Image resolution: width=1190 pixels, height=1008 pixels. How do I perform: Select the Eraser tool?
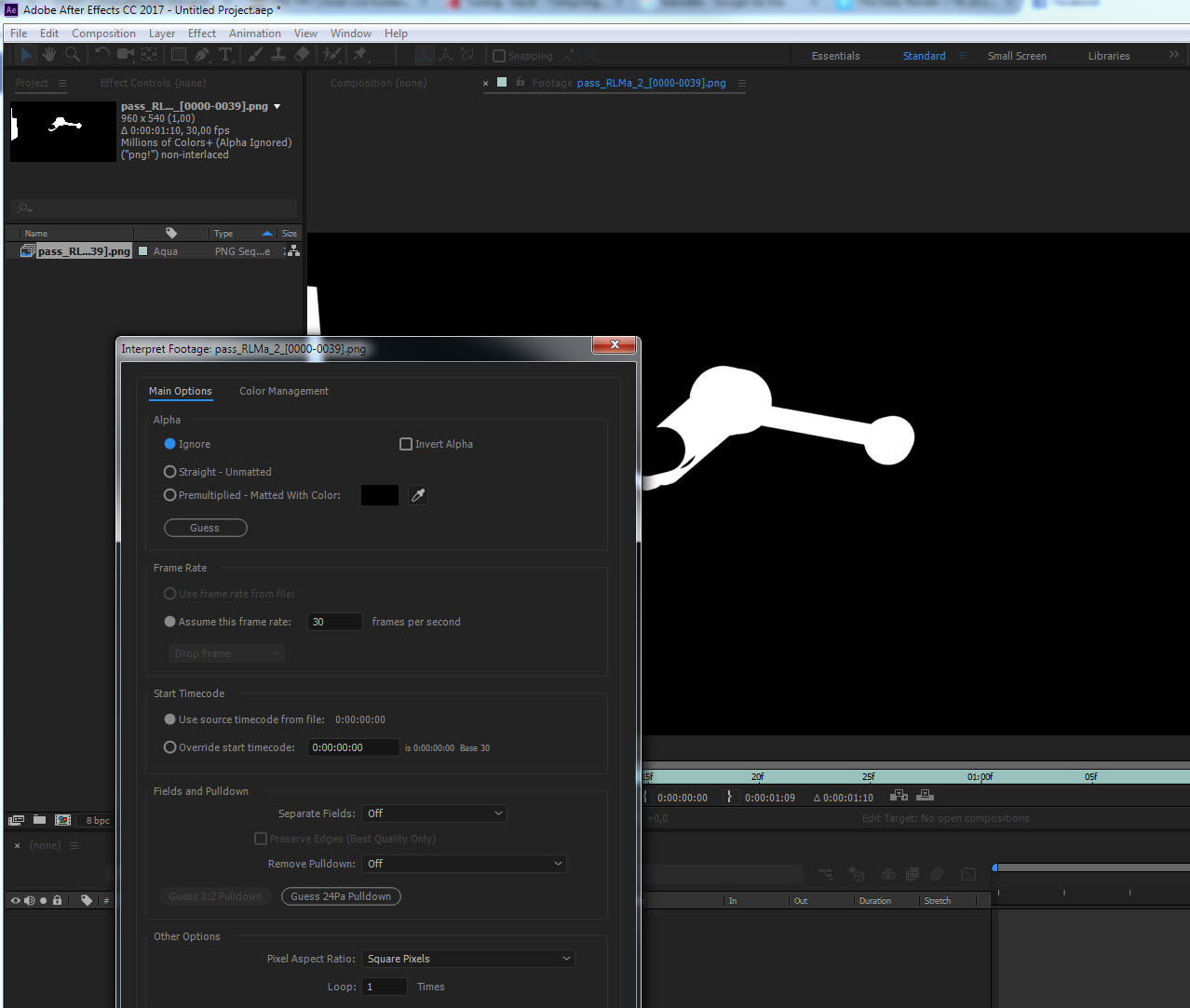point(301,55)
